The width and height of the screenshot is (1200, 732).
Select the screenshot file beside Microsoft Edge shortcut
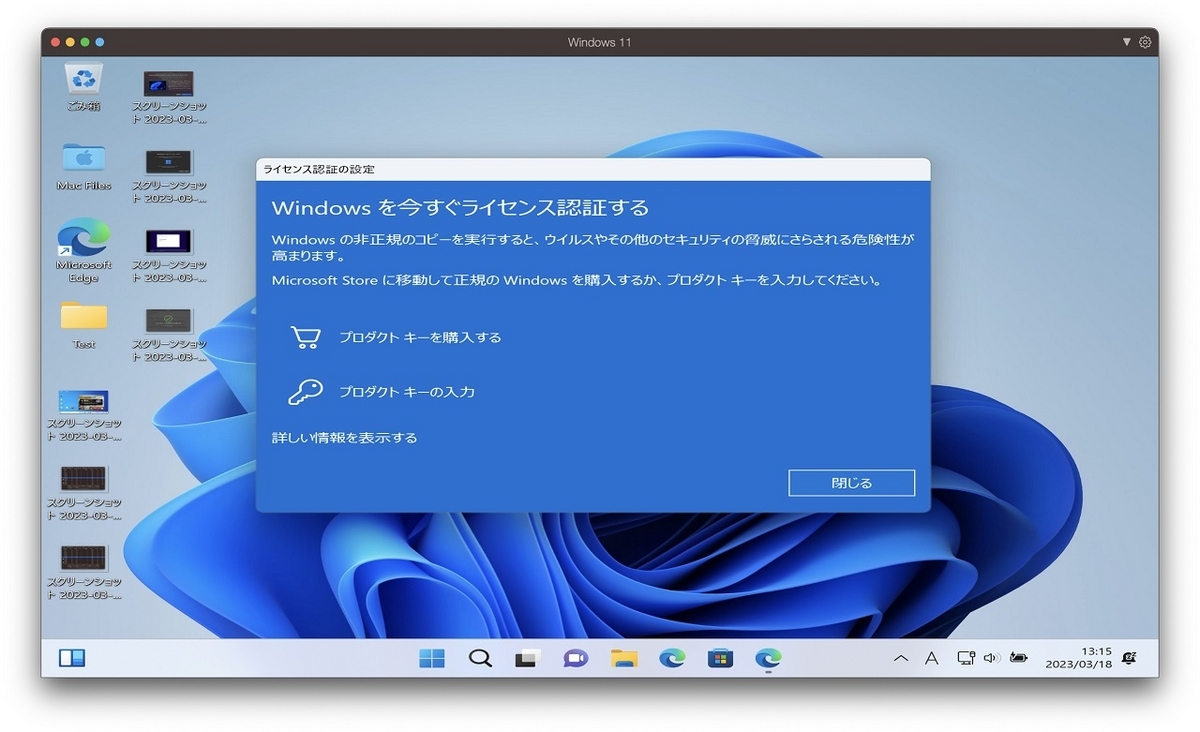[169, 256]
